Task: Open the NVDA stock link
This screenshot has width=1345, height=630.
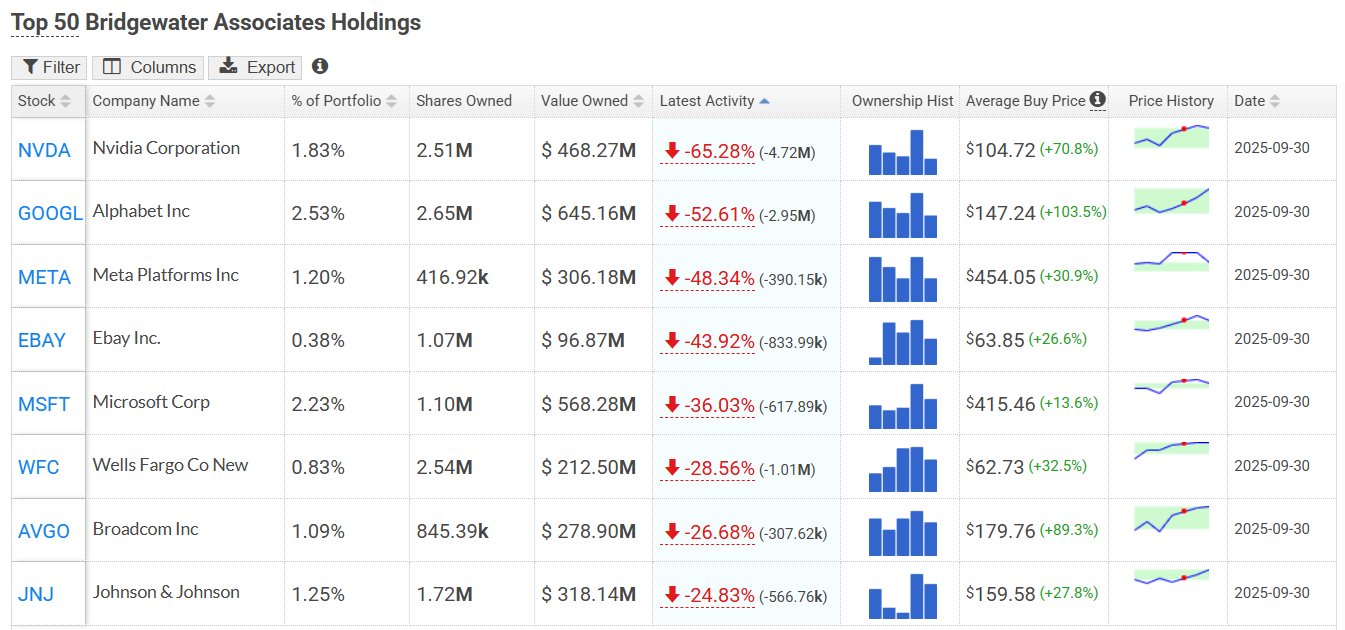Action: click(44, 151)
